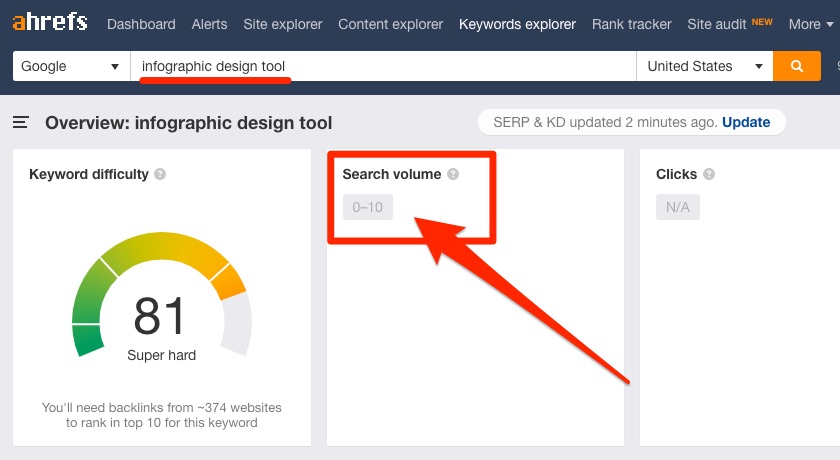Open the Rank tracker tool

(x=631, y=24)
